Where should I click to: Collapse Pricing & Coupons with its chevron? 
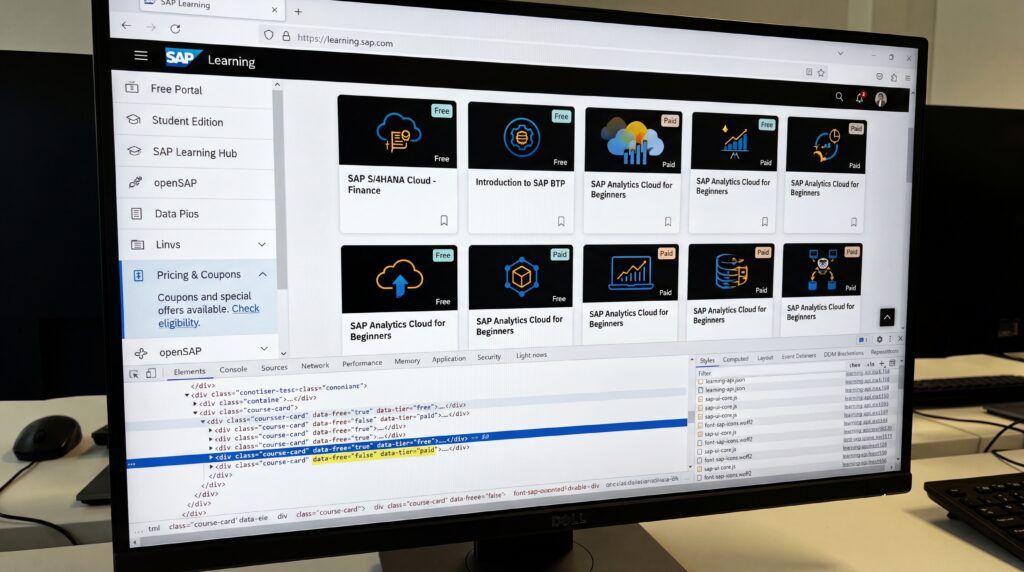tap(263, 274)
